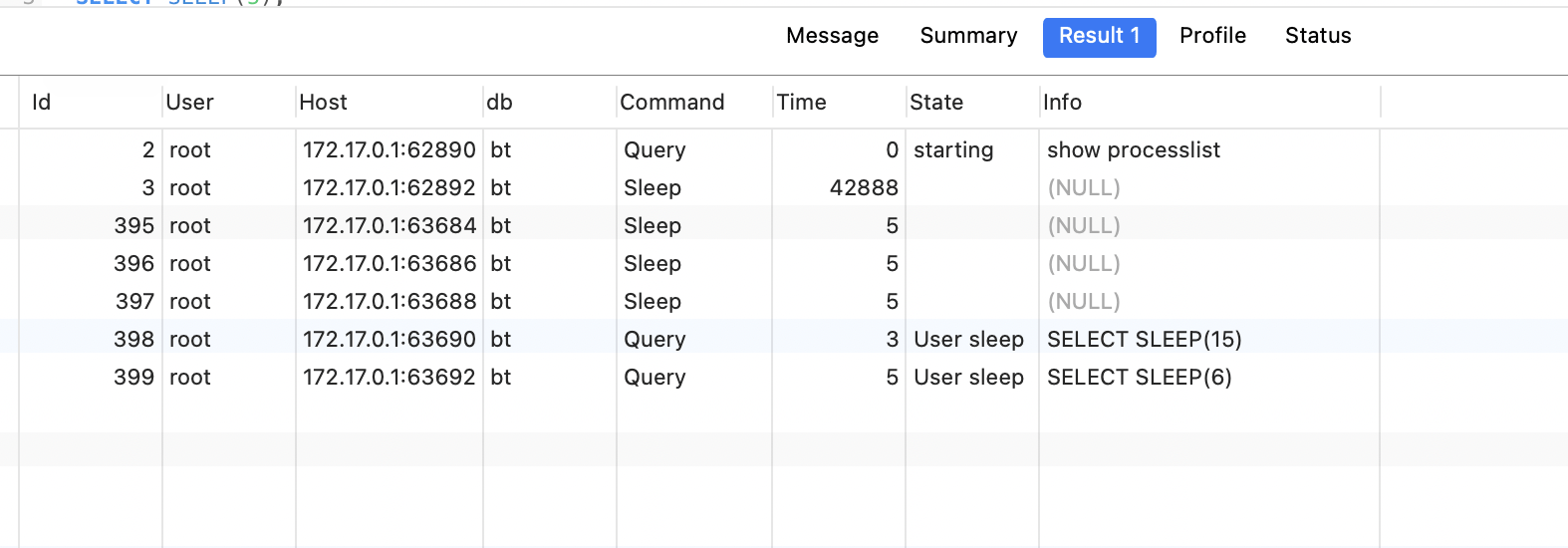Open the Summary tab

pyautogui.click(x=968, y=36)
